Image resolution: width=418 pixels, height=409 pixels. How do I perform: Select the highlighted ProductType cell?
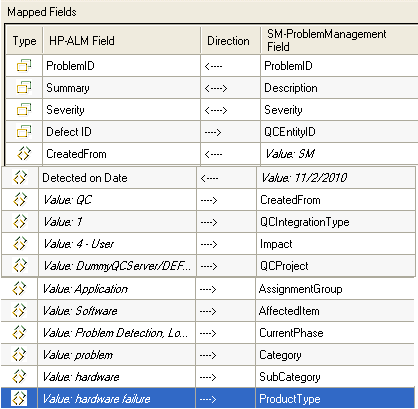pos(335,398)
